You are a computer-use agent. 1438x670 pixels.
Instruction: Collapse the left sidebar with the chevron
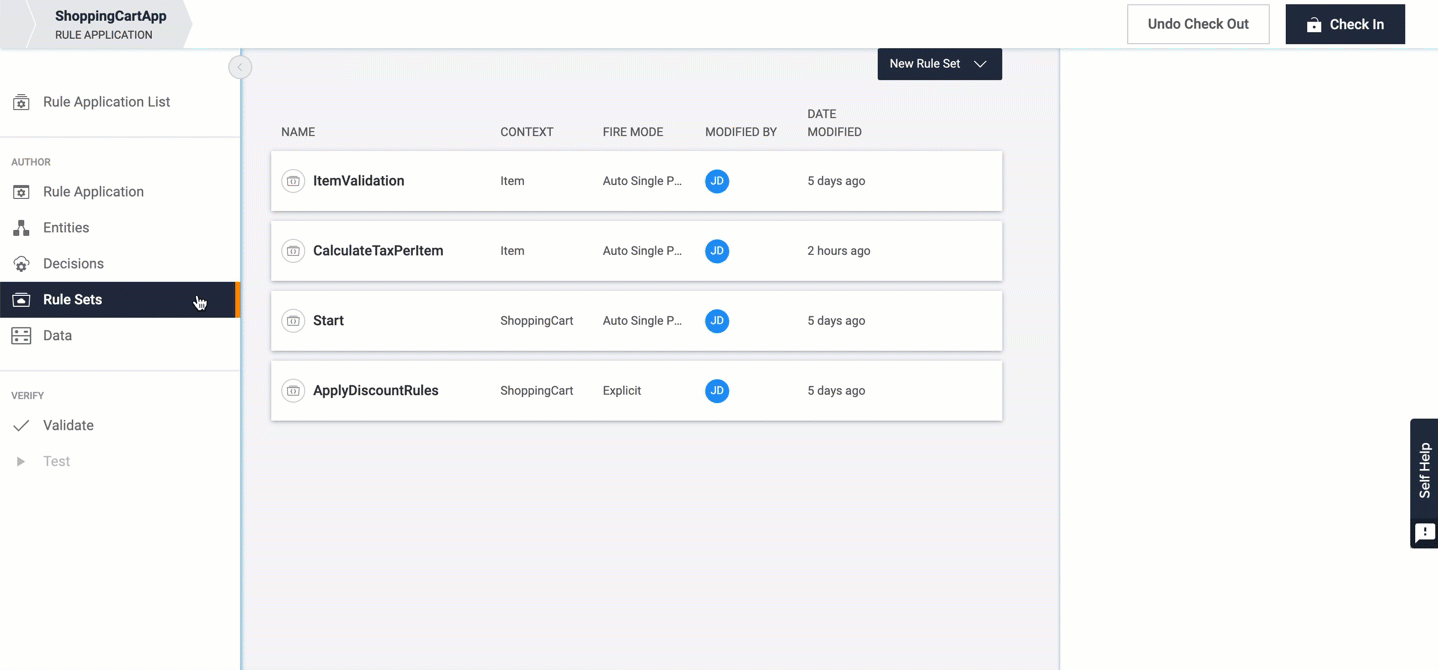pos(240,67)
